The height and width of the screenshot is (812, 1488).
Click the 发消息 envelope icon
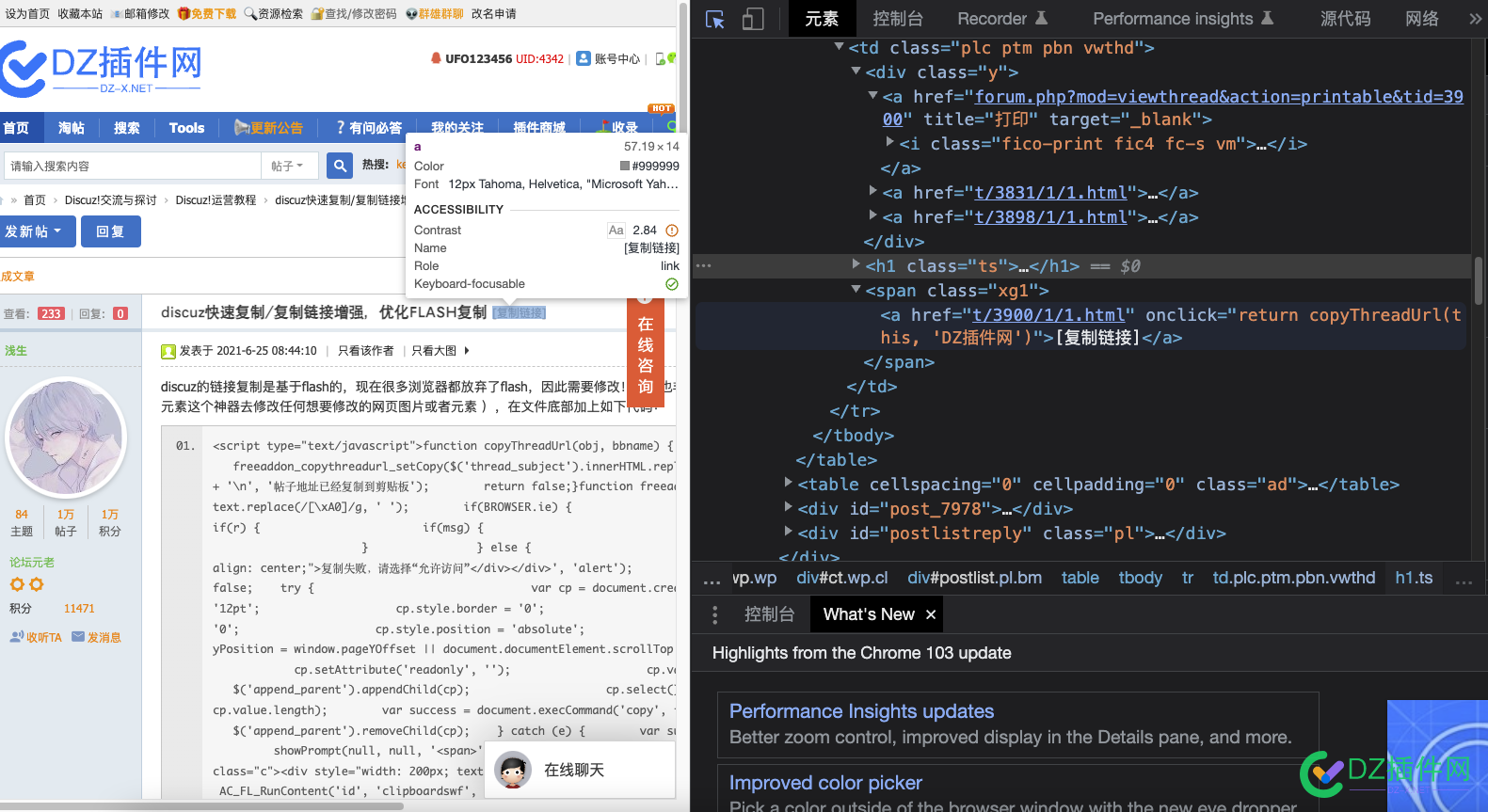click(78, 637)
